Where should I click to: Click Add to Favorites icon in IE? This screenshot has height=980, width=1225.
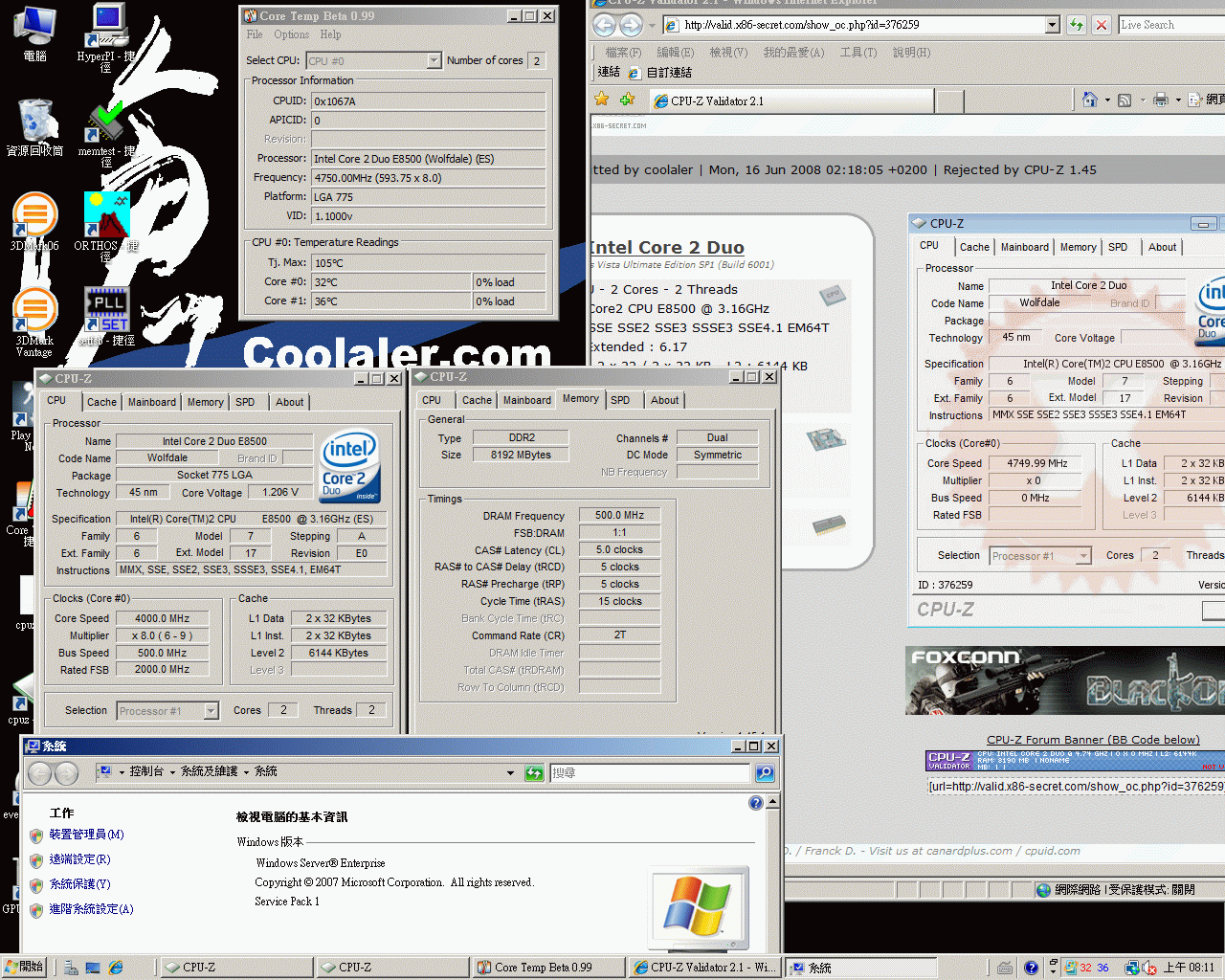point(627,99)
